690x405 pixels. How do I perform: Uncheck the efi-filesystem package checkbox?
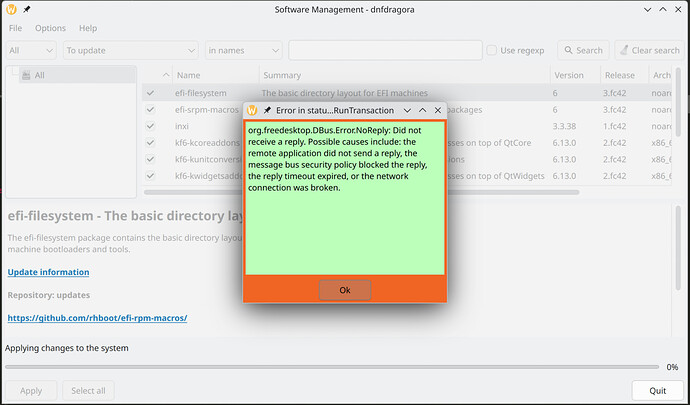pyautogui.click(x=150, y=93)
